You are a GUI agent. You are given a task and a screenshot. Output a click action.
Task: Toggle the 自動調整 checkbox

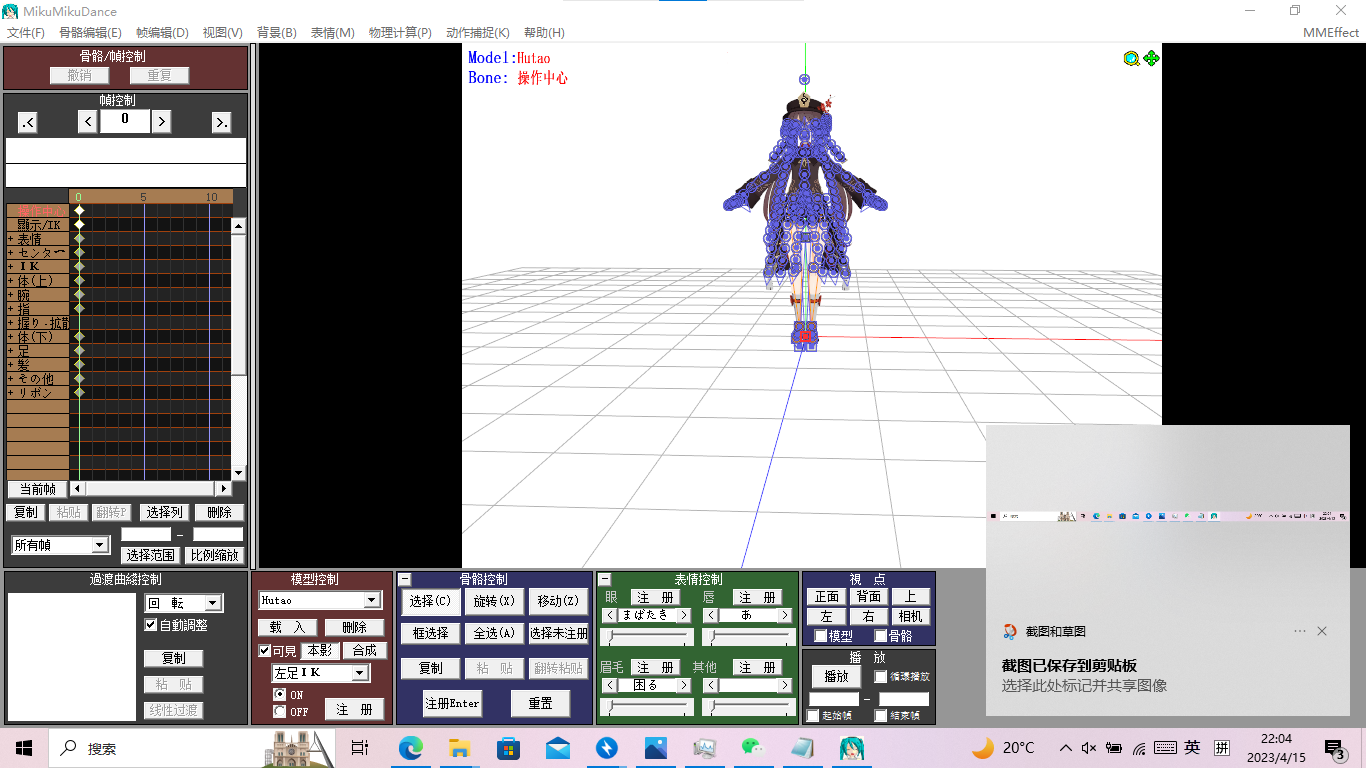(151, 625)
